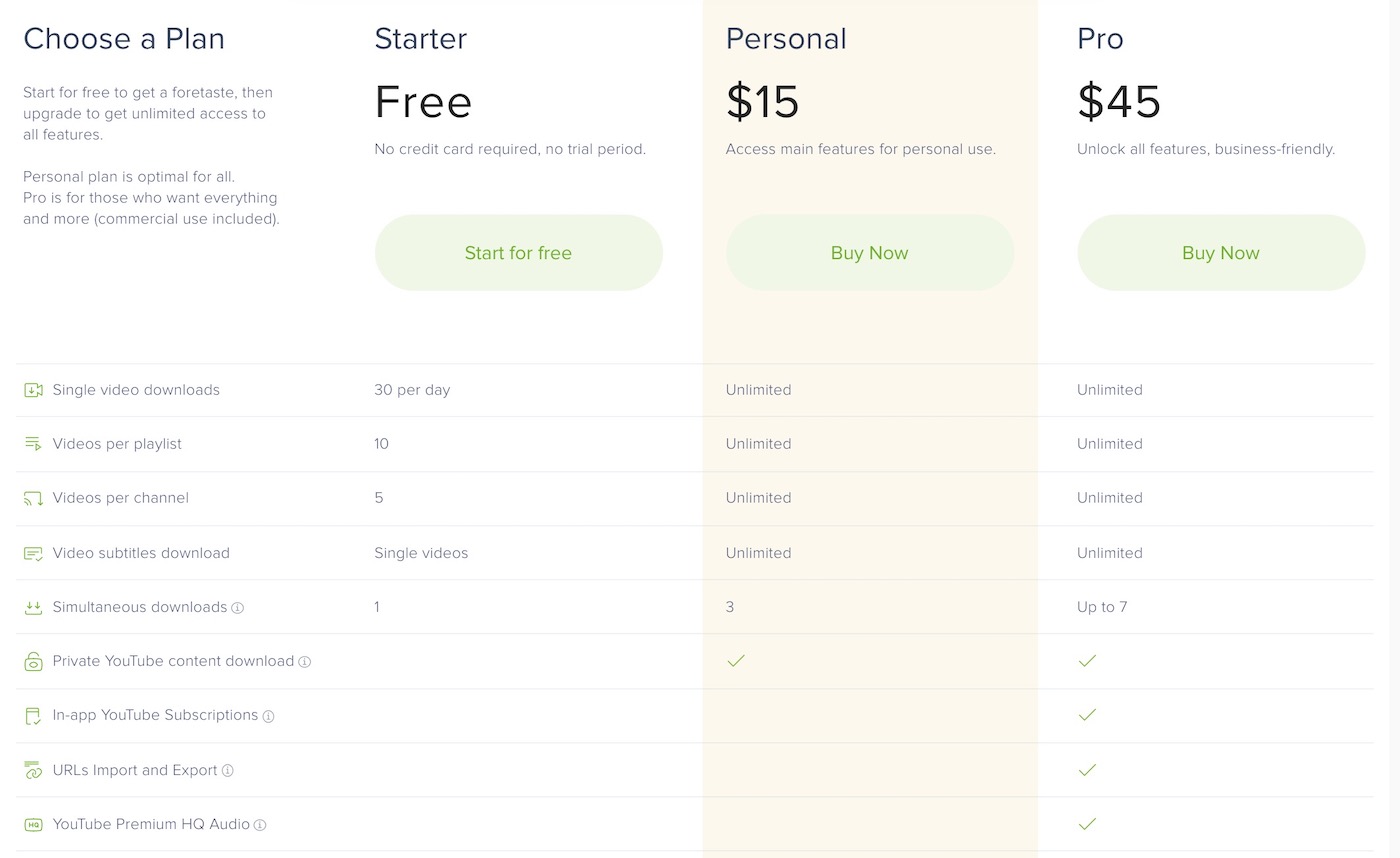Buy the $45 Pro plan
The width and height of the screenshot is (1400, 858).
coord(1221,253)
